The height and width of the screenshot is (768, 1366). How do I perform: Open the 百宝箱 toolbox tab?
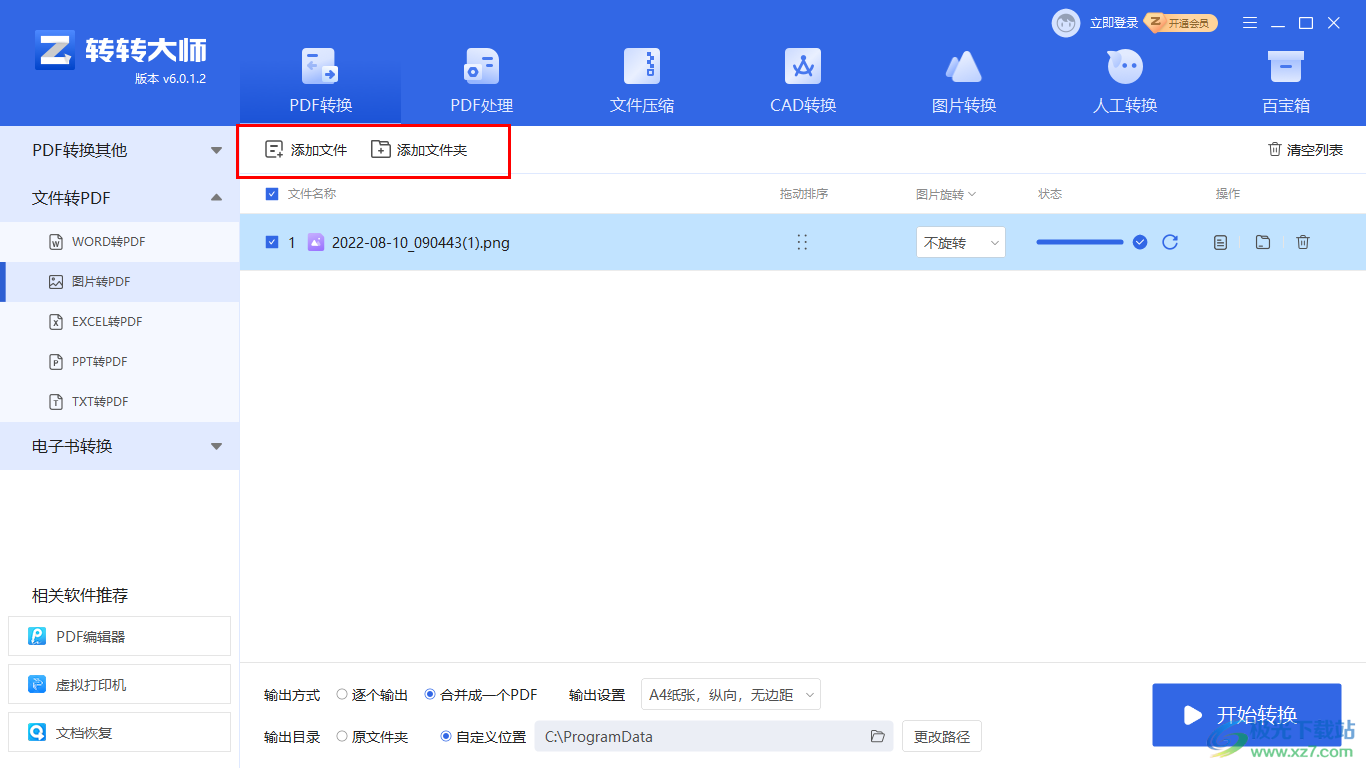1285,82
